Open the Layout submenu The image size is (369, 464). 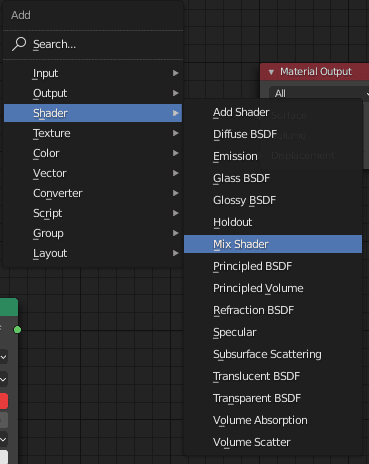[93, 253]
